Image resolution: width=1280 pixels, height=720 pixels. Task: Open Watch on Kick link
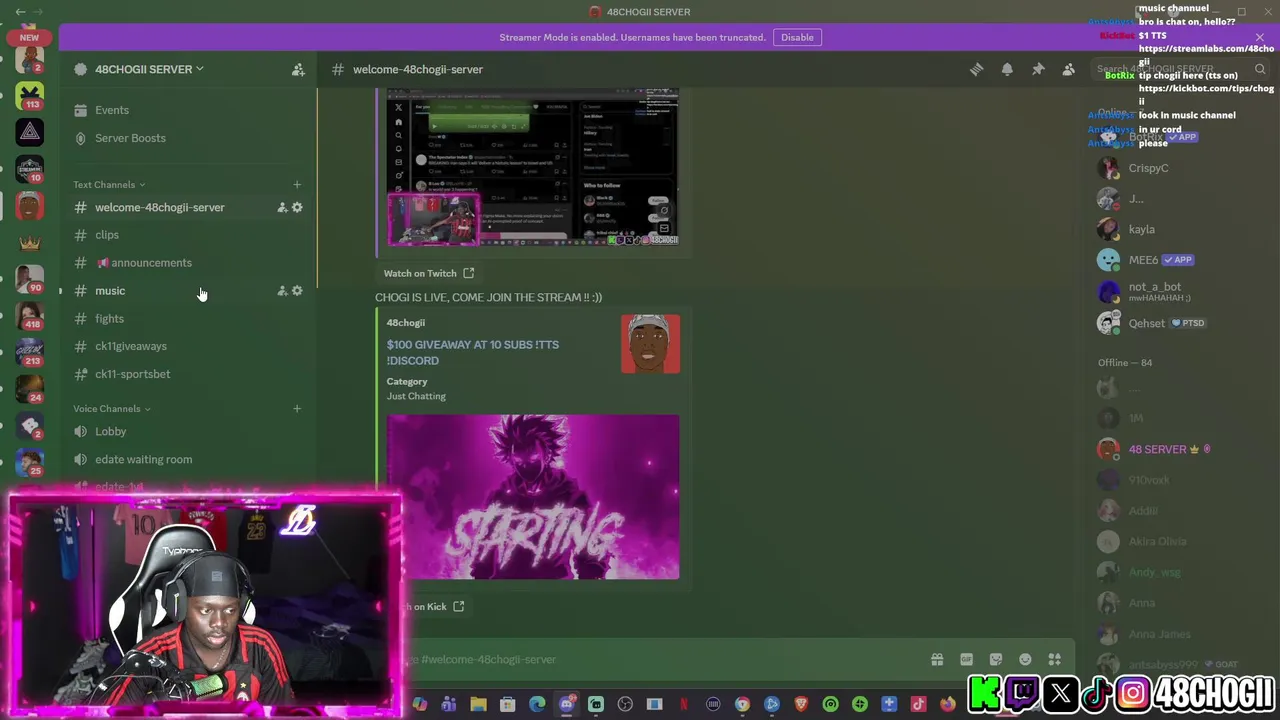433,606
